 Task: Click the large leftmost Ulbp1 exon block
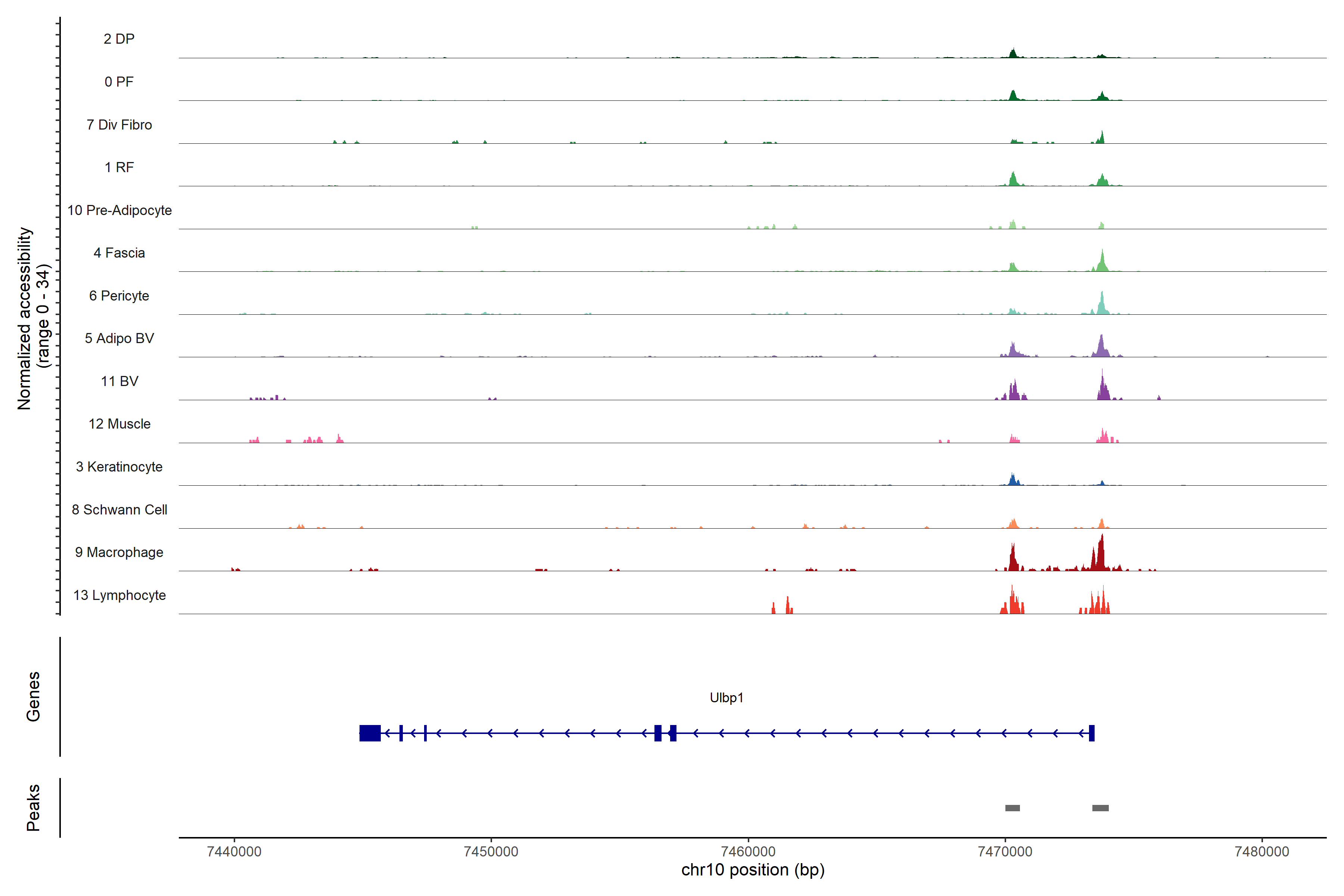point(370,733)
